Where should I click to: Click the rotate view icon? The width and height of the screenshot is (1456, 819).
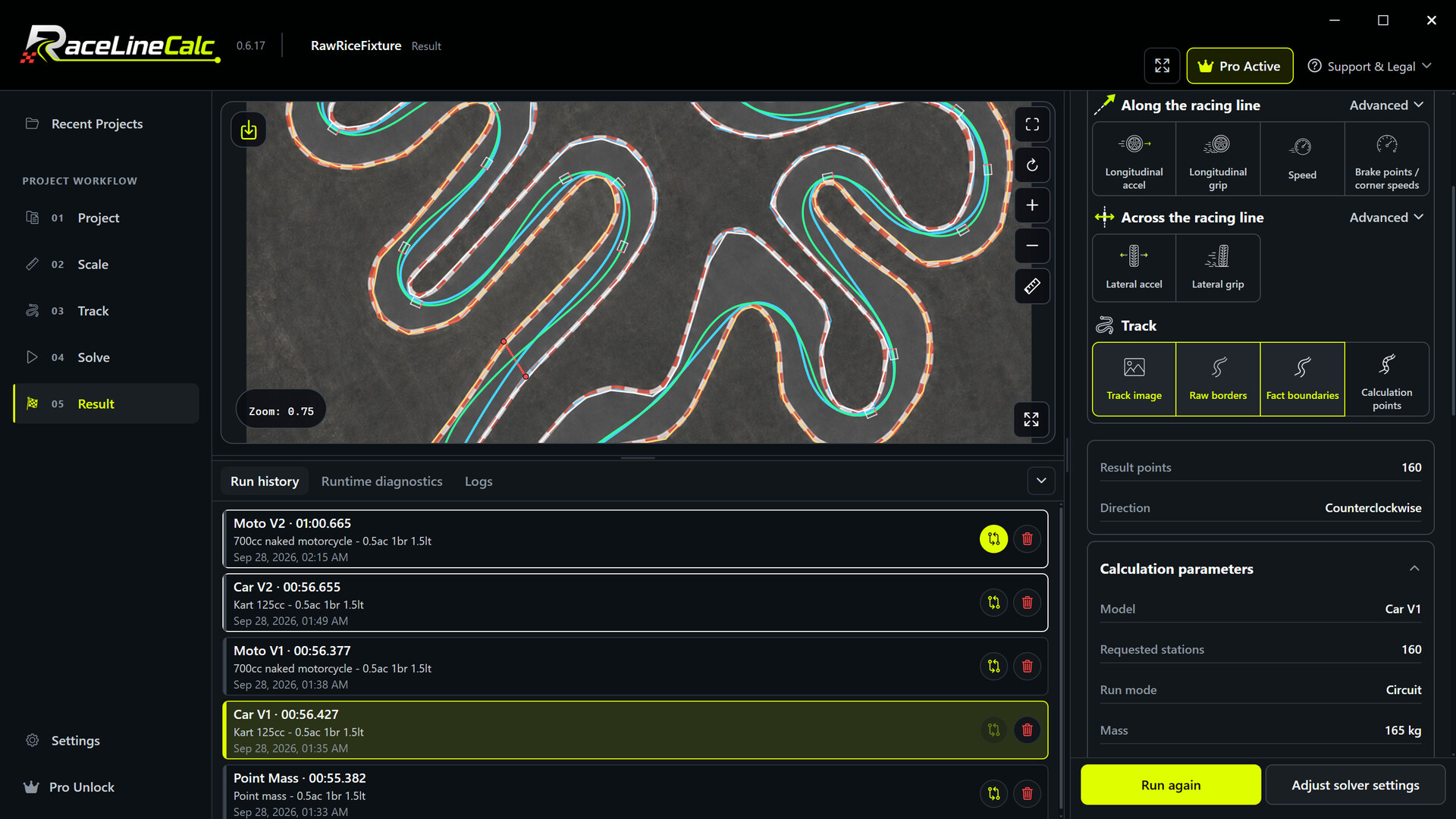[x=1032, y=165]
